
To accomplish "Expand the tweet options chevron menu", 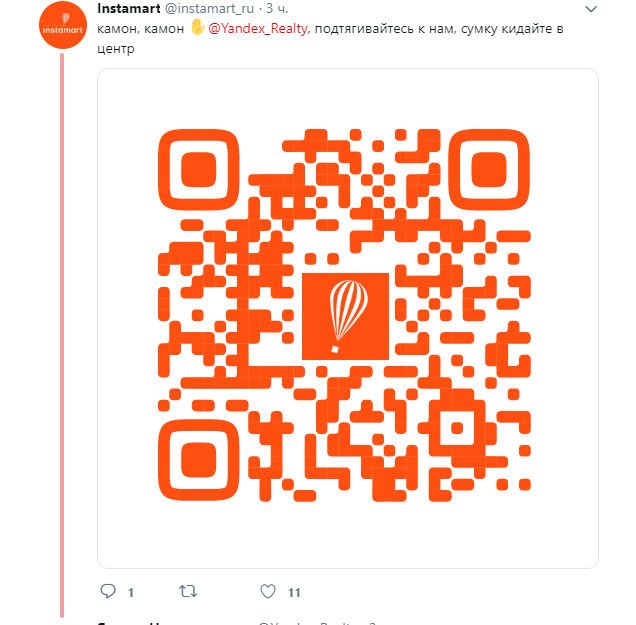I will 591,9.
